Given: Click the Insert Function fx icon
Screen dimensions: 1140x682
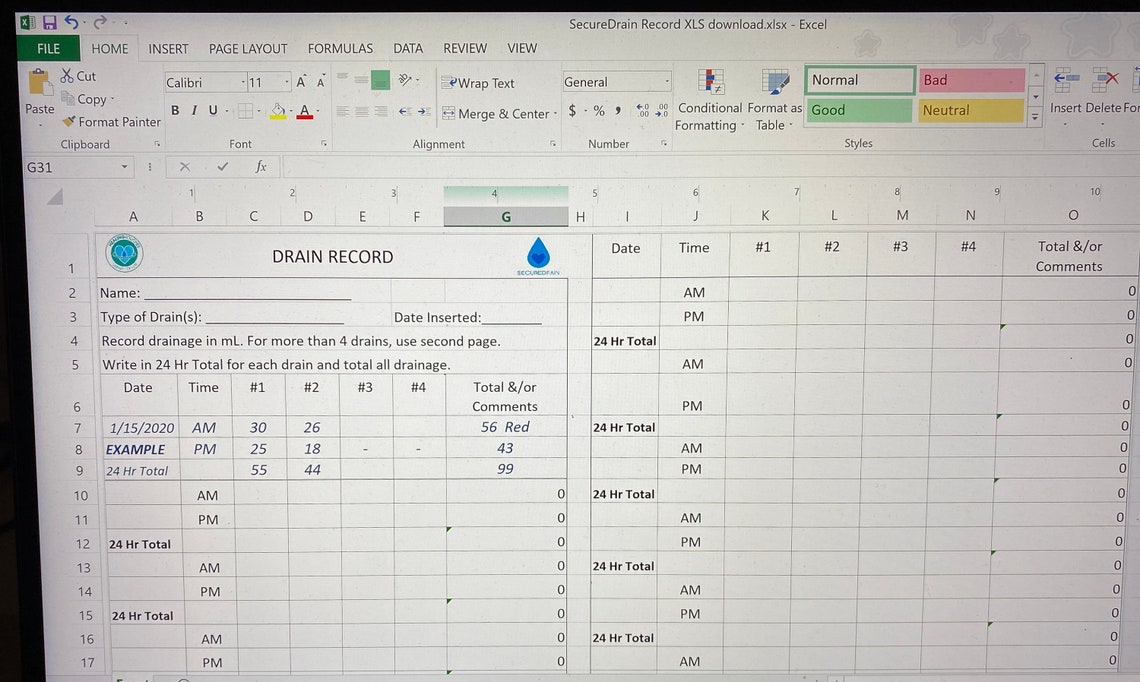Looking at the screenshot, I should (x=263, y=167).
